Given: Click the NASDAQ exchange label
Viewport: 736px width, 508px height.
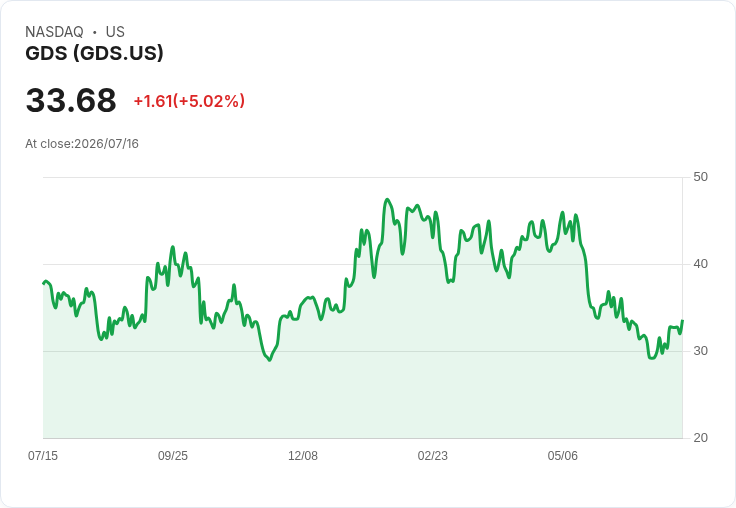Looking at the screenshot, I should [x=54, y=32].
